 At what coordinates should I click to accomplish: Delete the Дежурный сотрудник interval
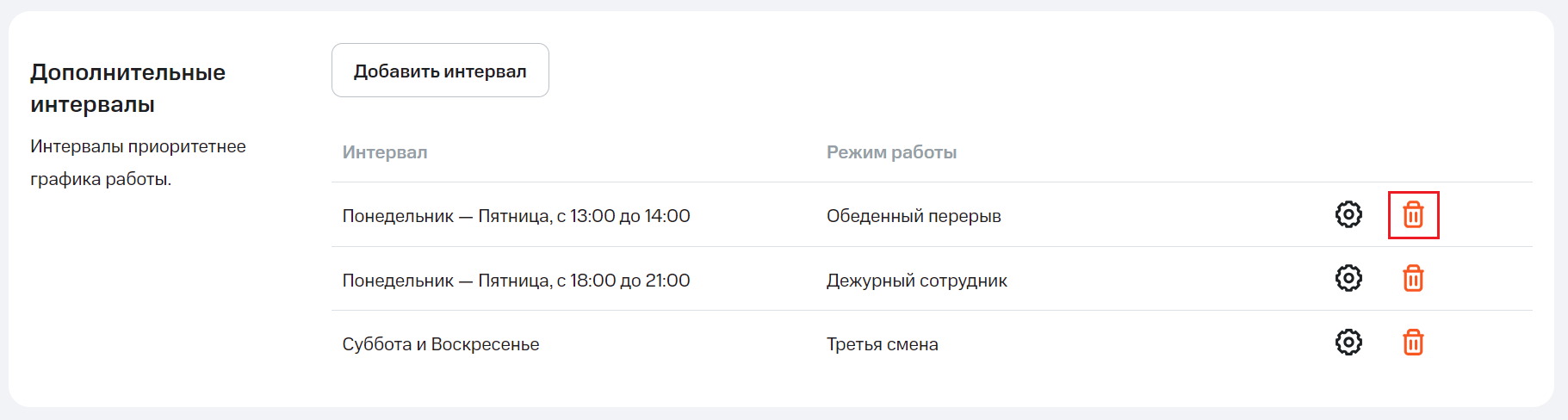(1413, 278)
